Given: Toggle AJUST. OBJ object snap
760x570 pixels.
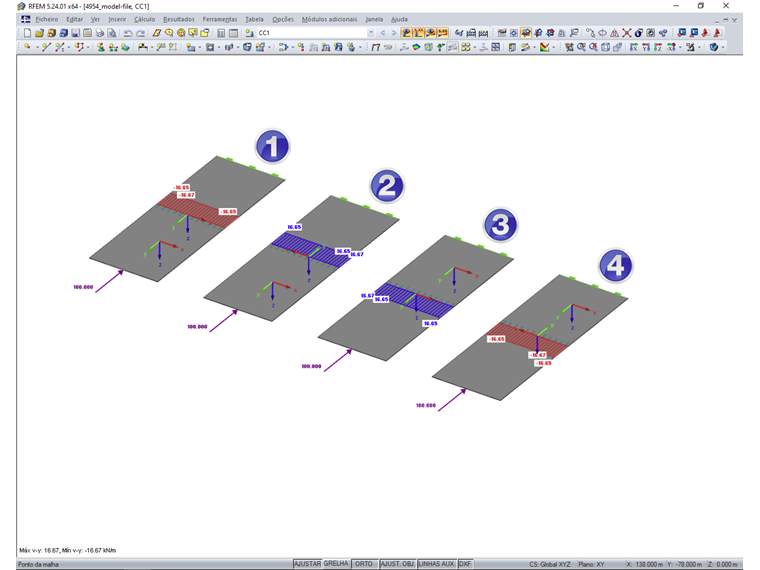Looking at the screenshot, I should click(x=397, y=564).
